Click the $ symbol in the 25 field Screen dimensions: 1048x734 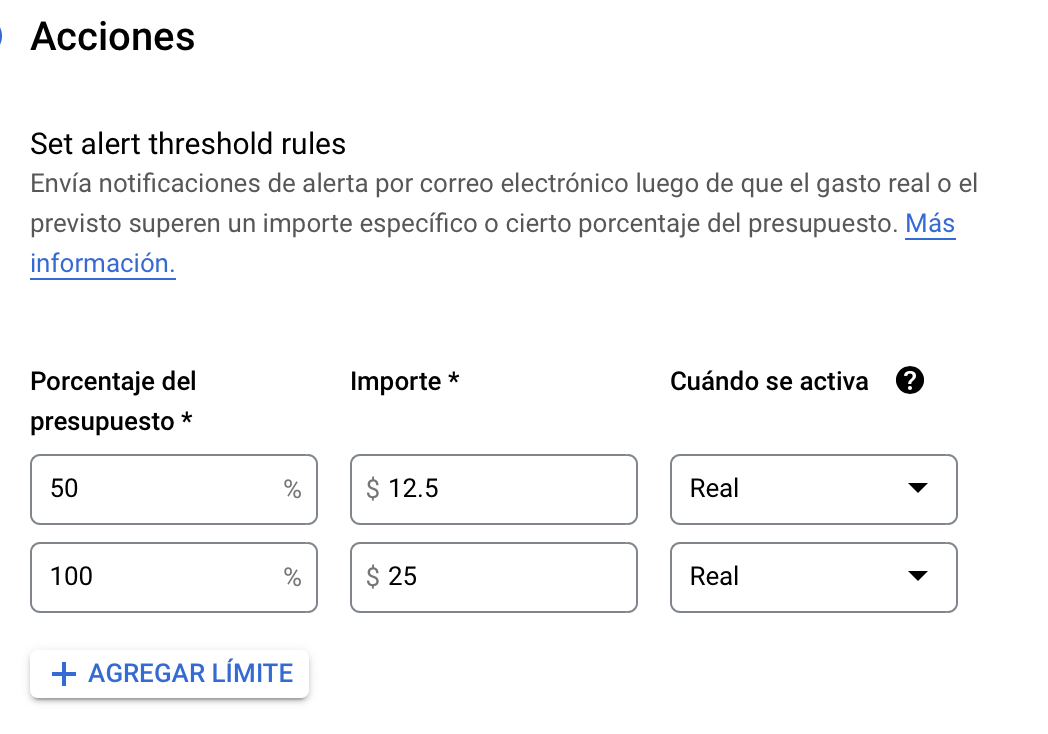pos(373,576)
